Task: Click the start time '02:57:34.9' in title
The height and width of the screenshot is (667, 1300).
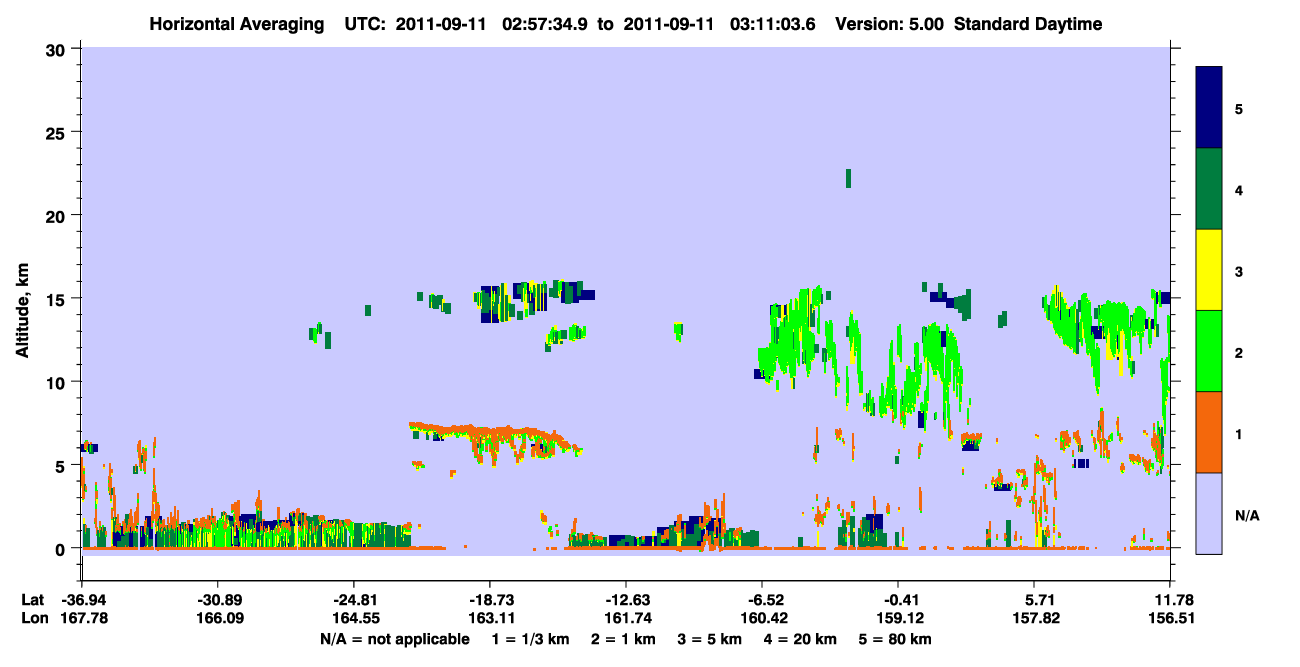Action: coord(546,24)
